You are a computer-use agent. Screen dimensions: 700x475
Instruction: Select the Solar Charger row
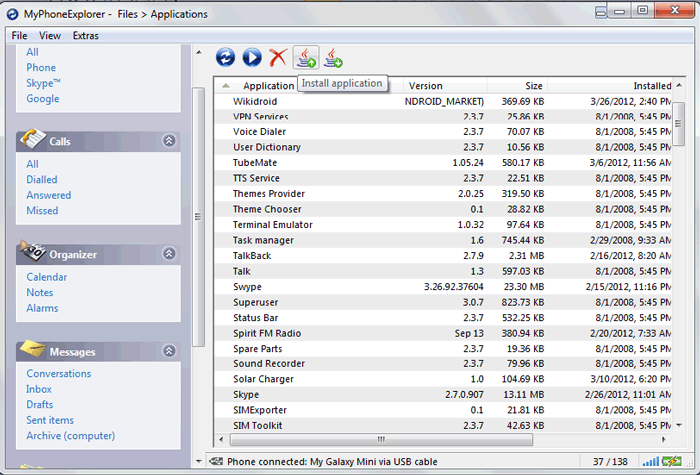(x=443, y=379)
